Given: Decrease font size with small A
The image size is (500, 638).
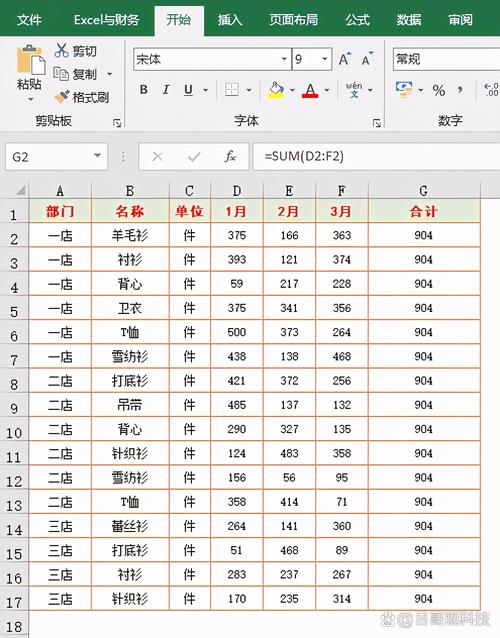Looking at the screenshot, I should tap(367, 59).
